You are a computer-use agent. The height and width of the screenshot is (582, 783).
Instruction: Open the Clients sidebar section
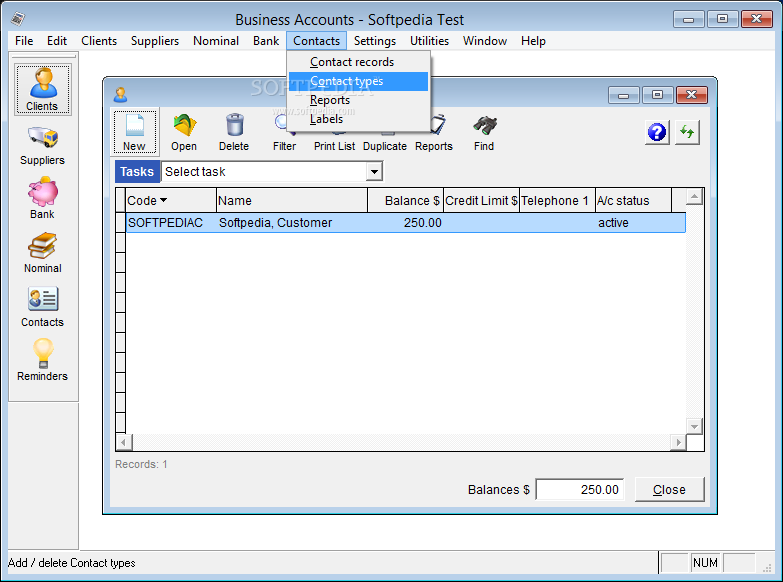(42, 89)
